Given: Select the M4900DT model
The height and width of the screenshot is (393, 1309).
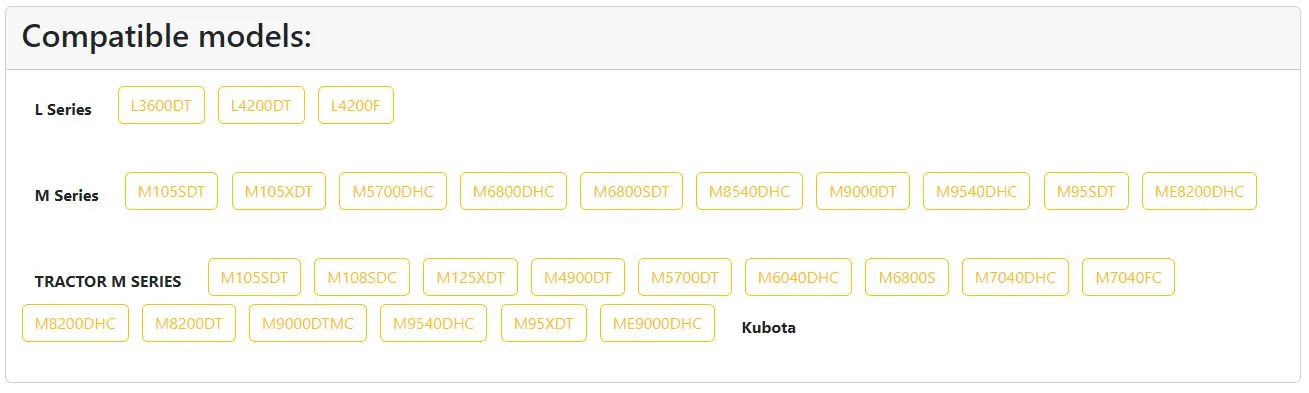Looking at the screenshot, I should coord(578,277).
